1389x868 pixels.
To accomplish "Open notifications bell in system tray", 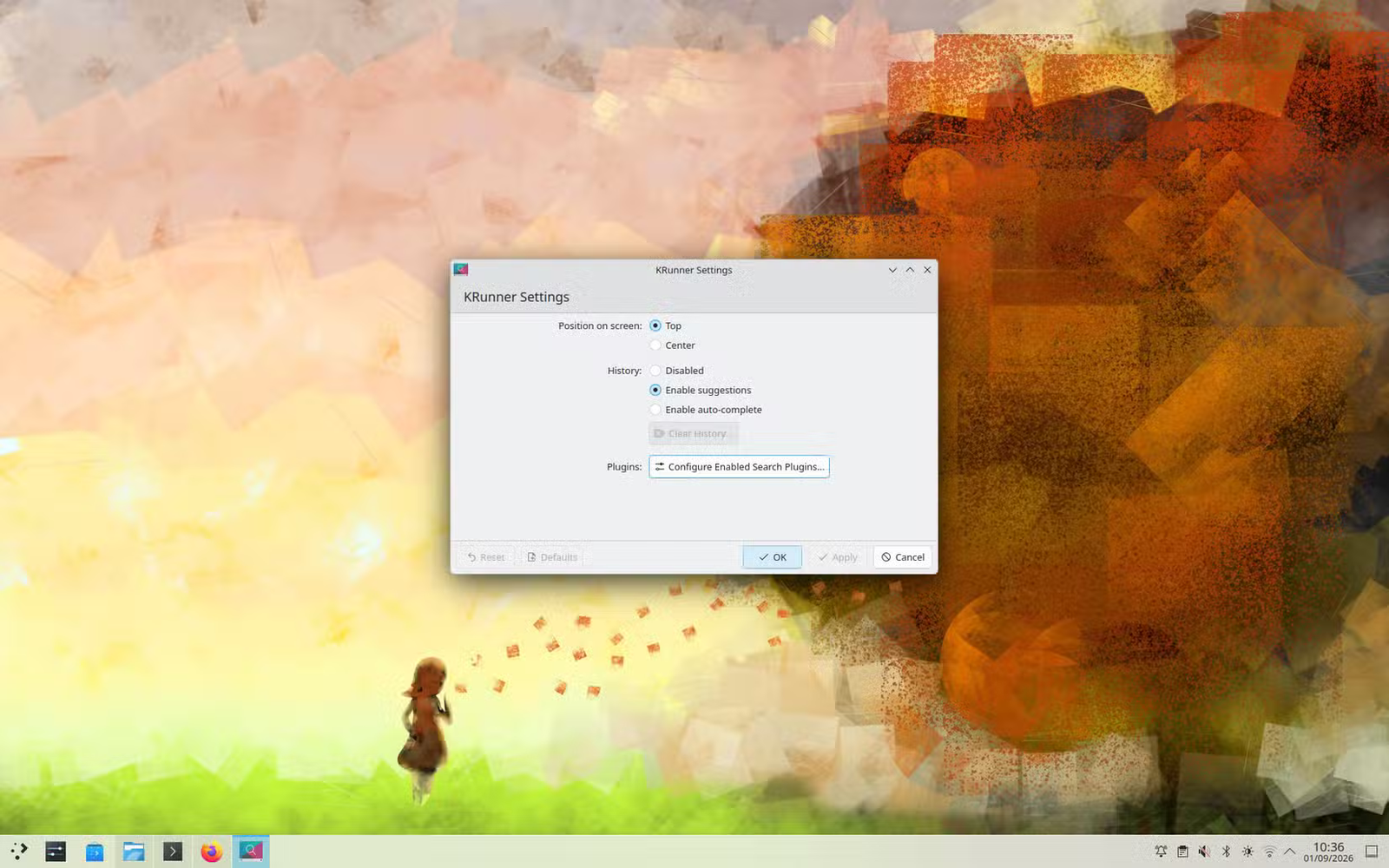I will click(1161, 852).
